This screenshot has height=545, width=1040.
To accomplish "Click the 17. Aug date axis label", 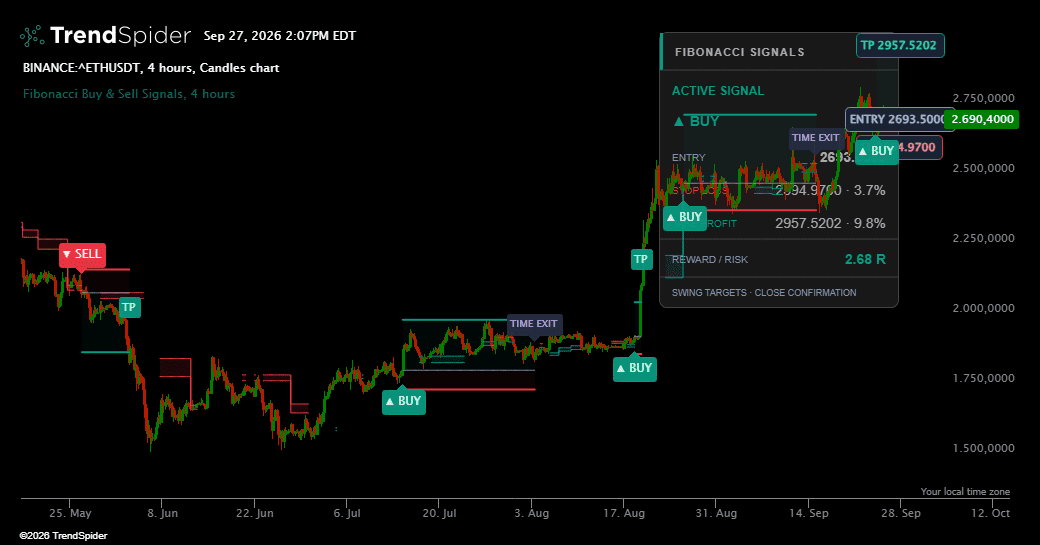I will tap(624, 513).
